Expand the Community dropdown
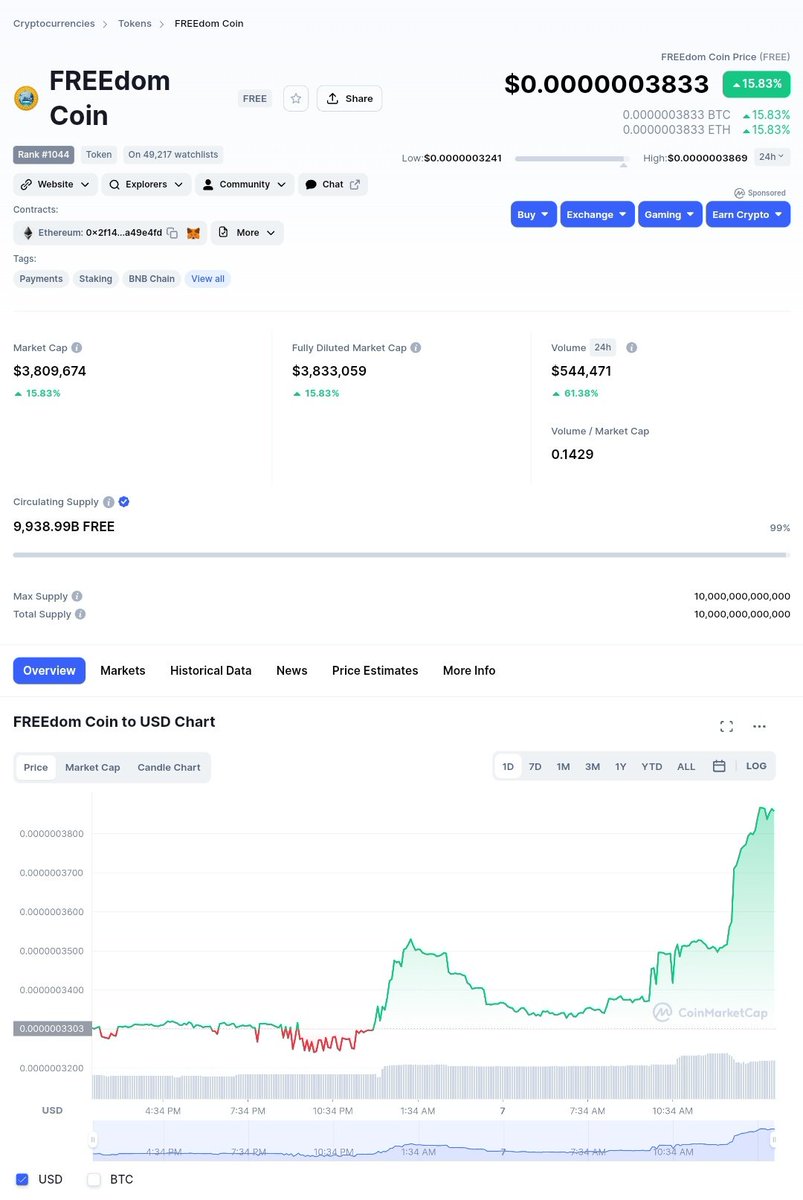803x1200 pixels. [x=244, y=184]
